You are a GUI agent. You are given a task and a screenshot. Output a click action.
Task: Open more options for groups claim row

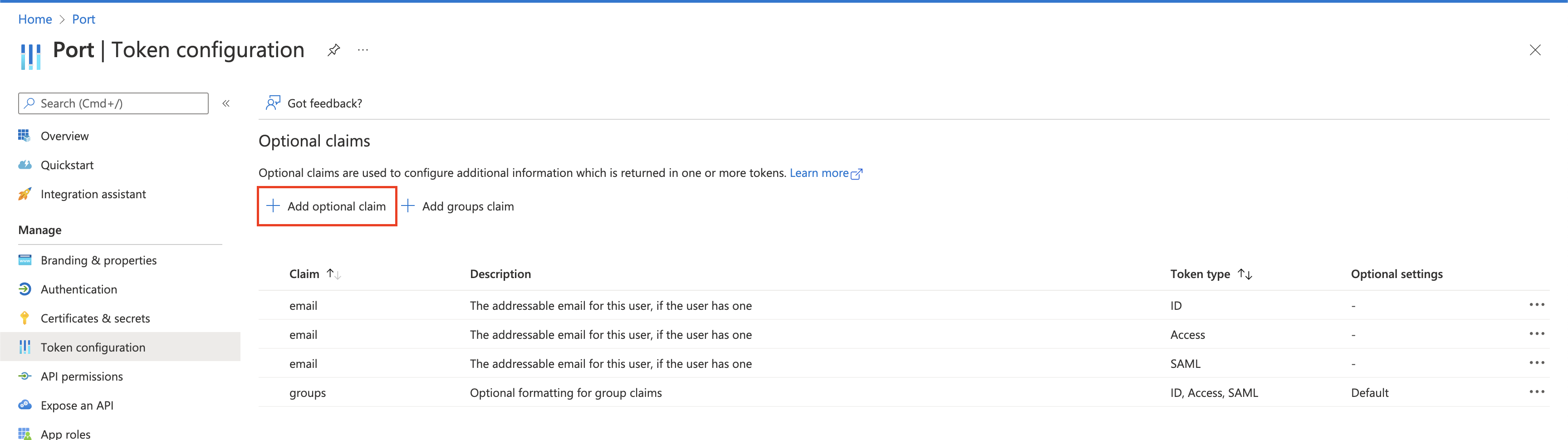pos(1536,392)
